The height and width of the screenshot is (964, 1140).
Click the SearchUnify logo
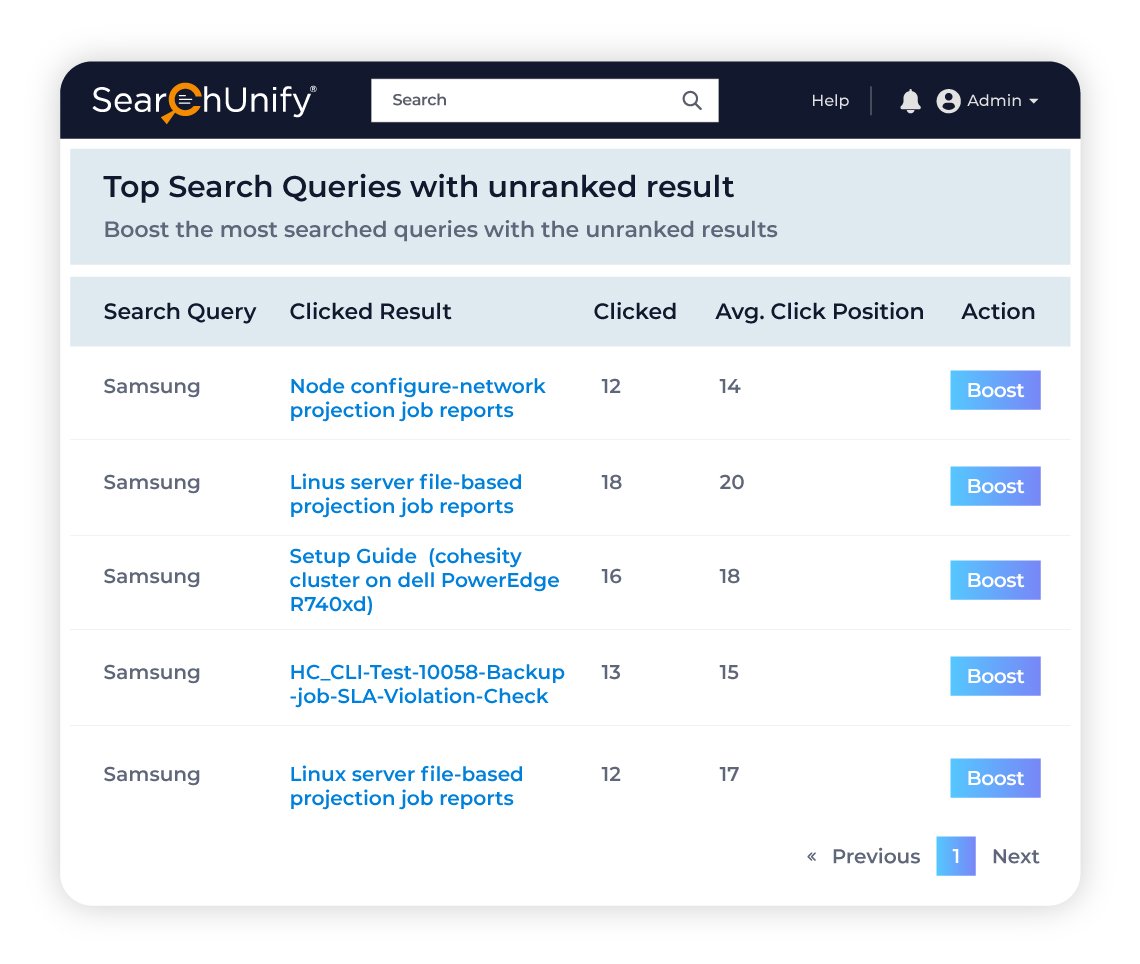point(204,101)
